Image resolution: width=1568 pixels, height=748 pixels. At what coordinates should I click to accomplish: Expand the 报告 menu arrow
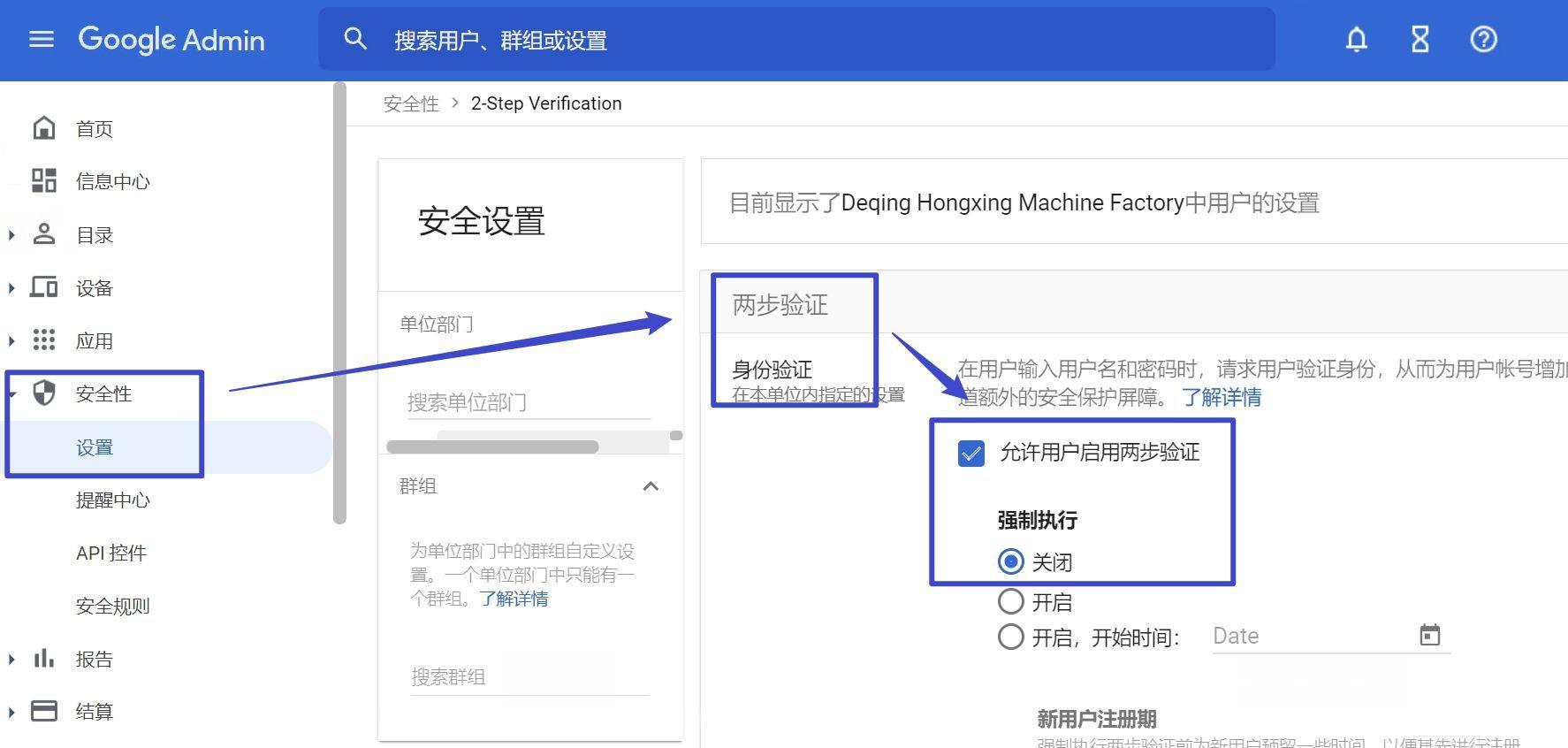[11, 660]
